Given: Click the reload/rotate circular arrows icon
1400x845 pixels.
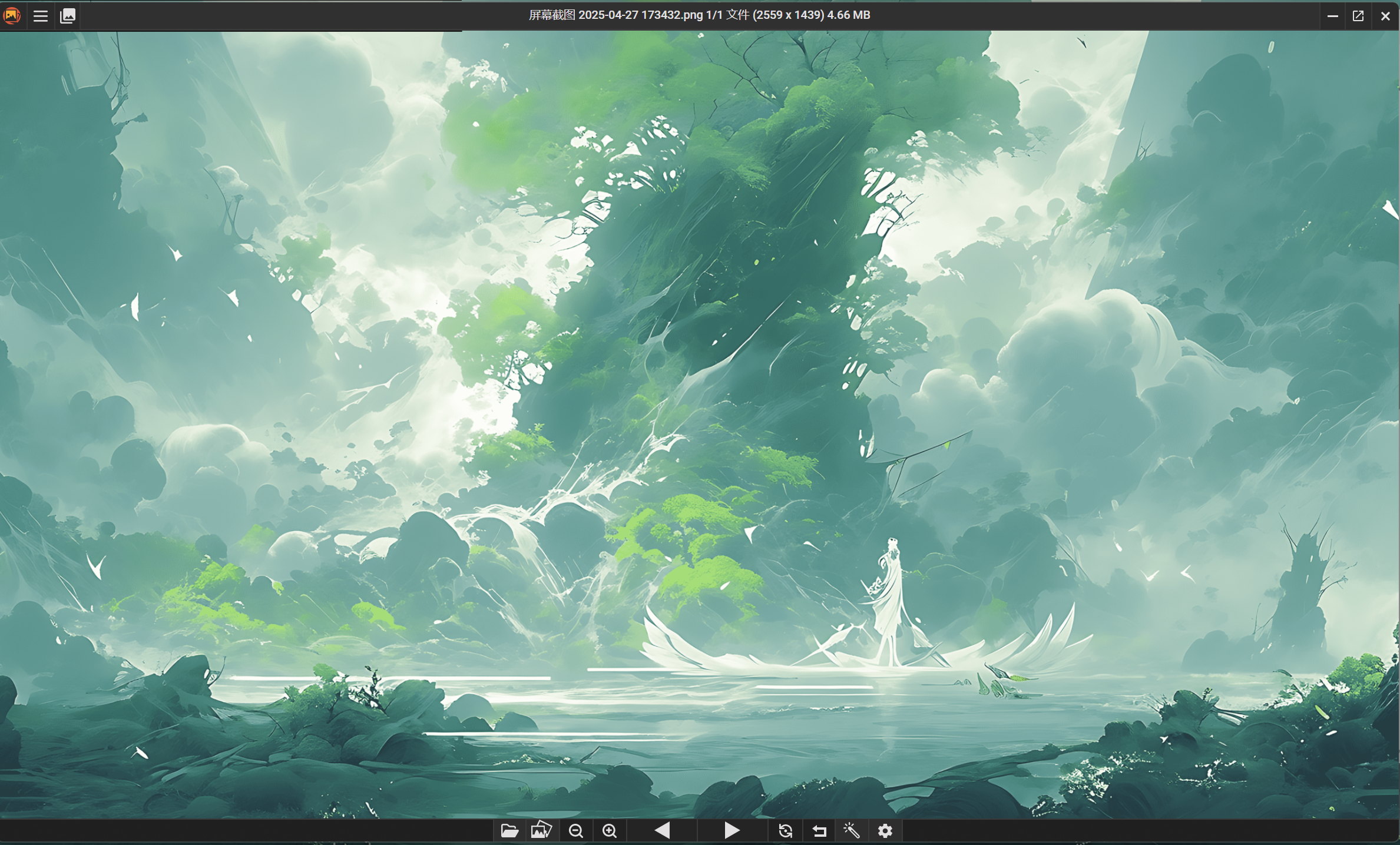Looking at the screenshot, I should (785, 831).
